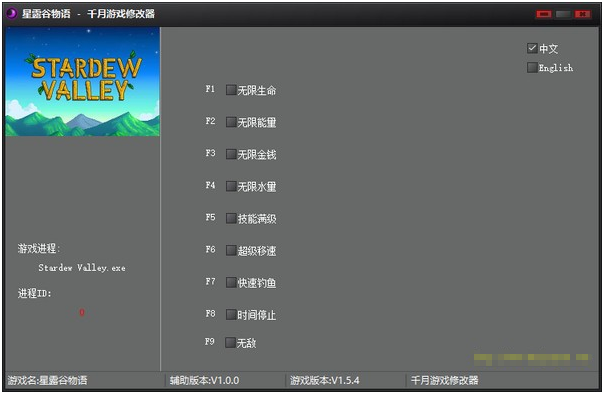Image resolution: width=604 pixels, height=394 pixels.
Task: Check the 快速钓鱼 box (F7)
Action: [231, 282]
